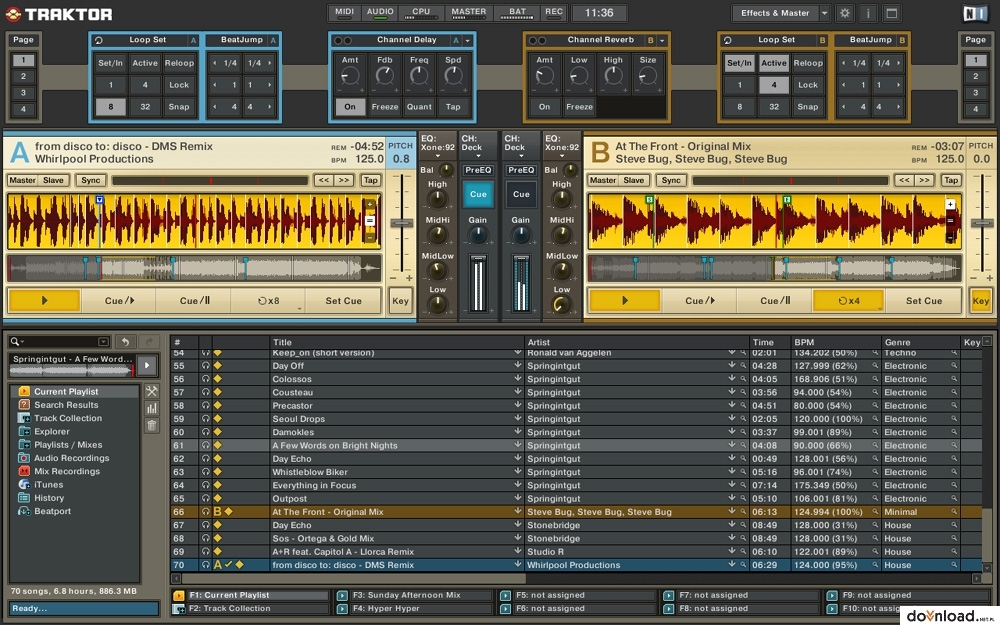Image resolution: width=1000 pixels, height=625 pixels.
Task: Turn off the Channel Delay On button
Action: 350,107
